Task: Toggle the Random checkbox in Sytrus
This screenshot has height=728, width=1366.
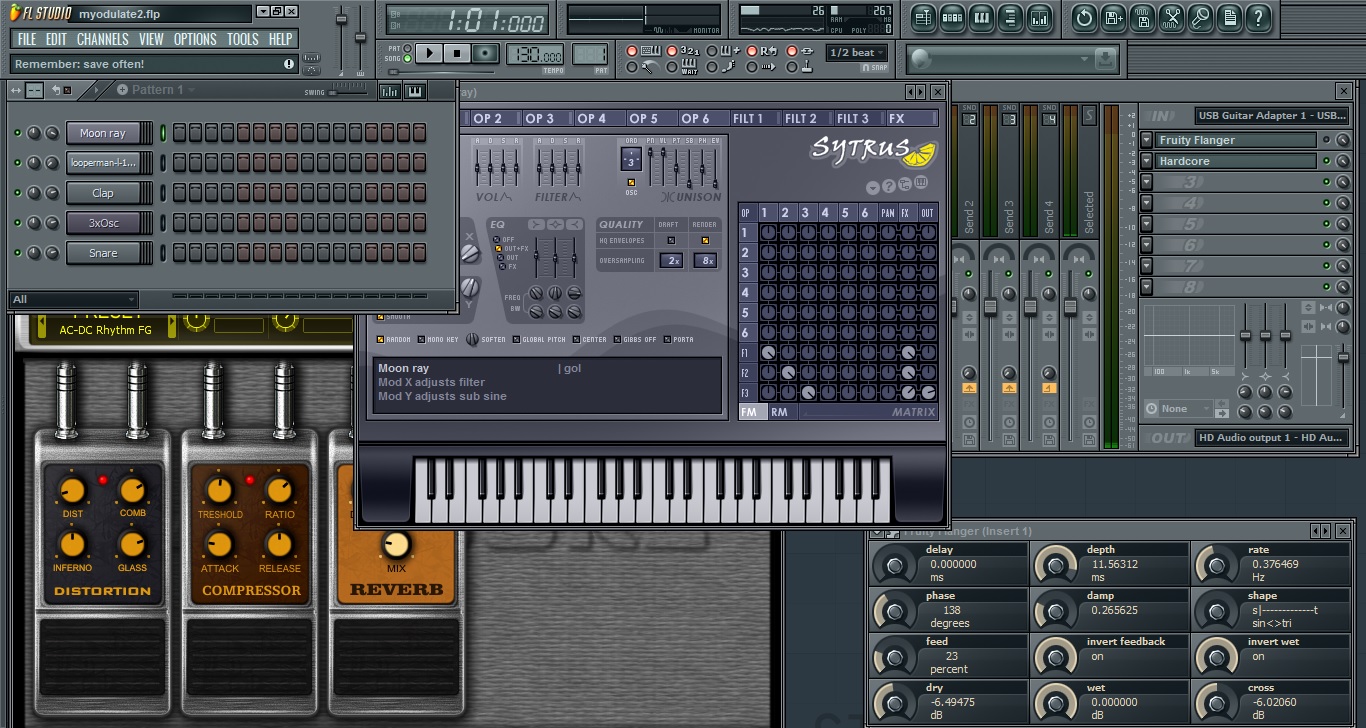Action: click(x=380, y=340)
